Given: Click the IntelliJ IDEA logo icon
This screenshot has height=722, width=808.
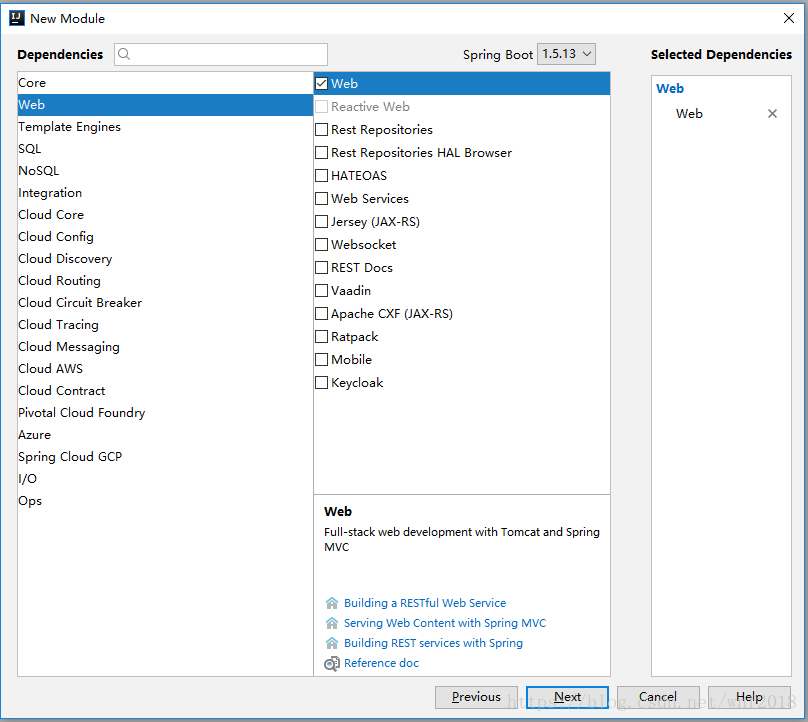Looking at the screenshot, I should click(16, 18).
